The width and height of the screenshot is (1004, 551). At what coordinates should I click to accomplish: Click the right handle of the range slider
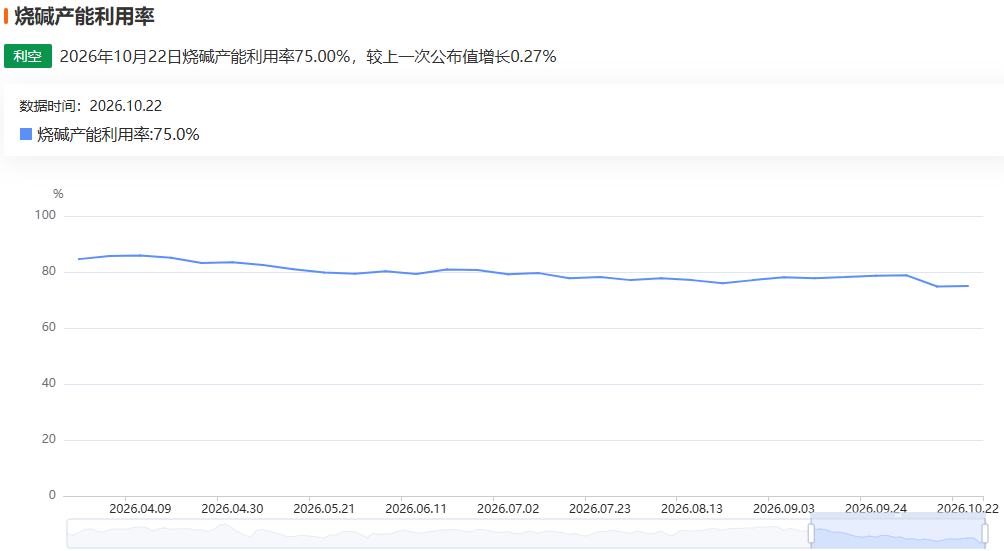pos(984,533)
